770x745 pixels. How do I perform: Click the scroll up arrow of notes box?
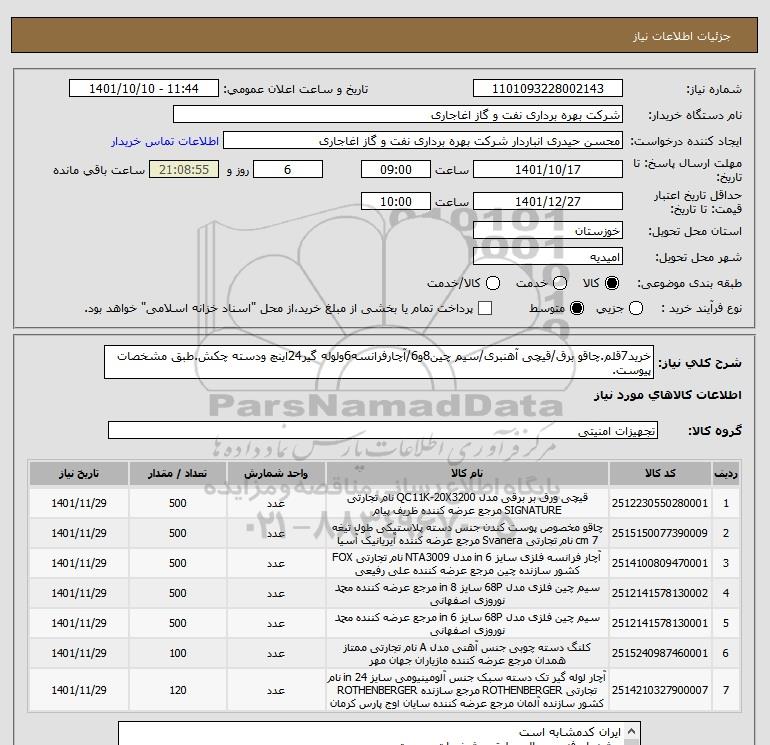coord(633,730)
